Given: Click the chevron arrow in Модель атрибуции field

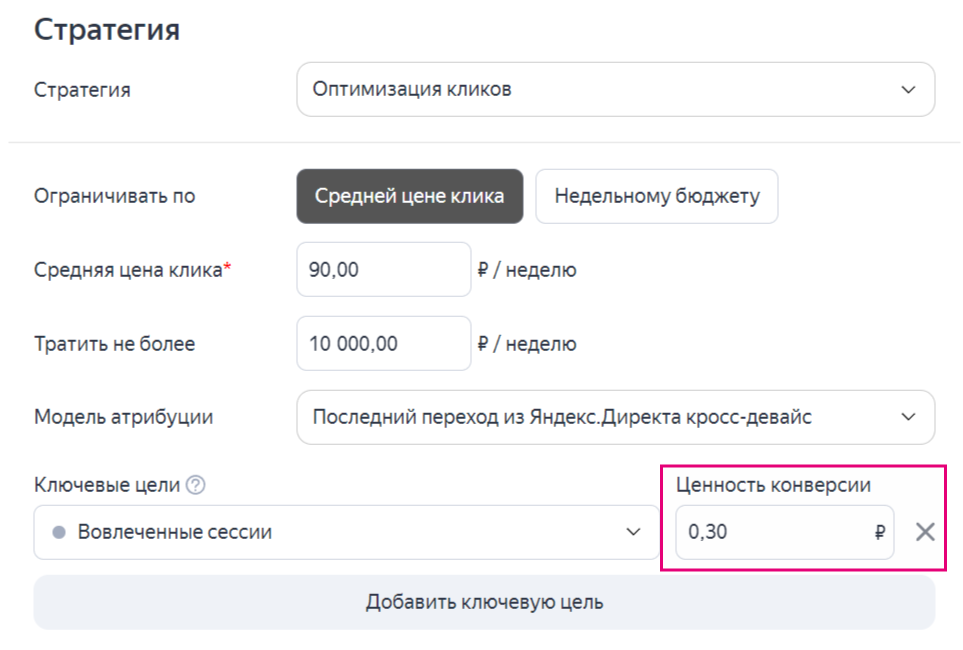Looking at the screenshot, I should 908,417.
